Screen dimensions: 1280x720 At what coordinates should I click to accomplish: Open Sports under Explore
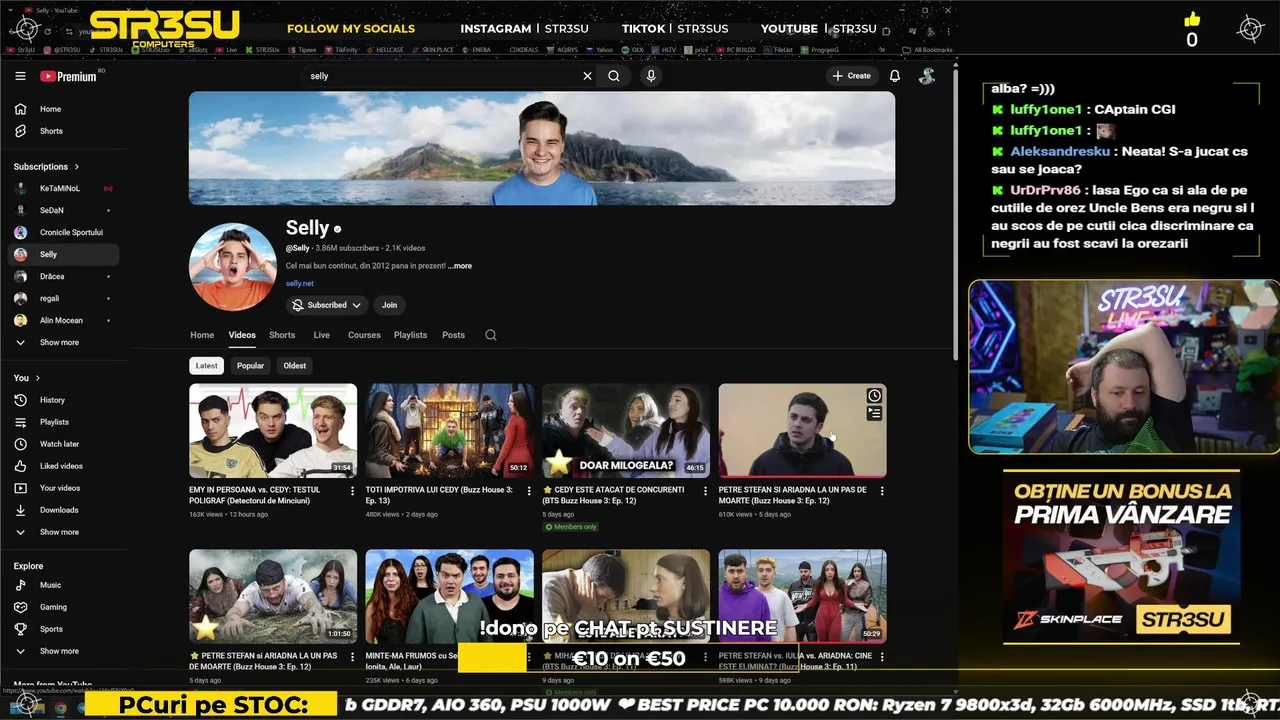64,629
